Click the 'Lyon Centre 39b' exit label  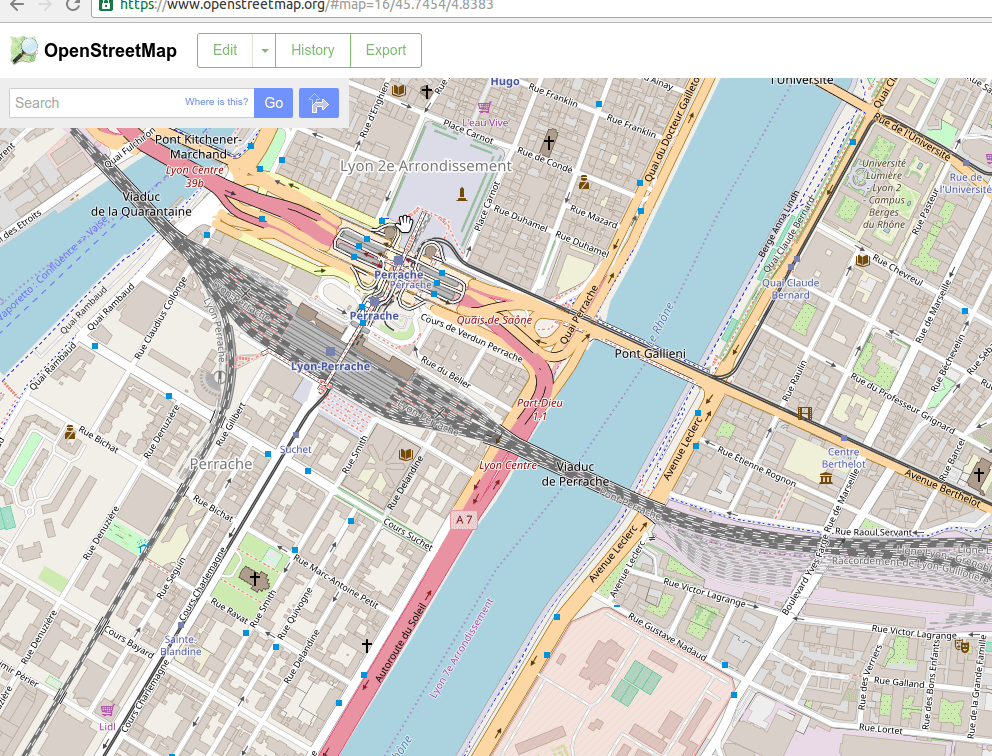(x=195, y=177)
